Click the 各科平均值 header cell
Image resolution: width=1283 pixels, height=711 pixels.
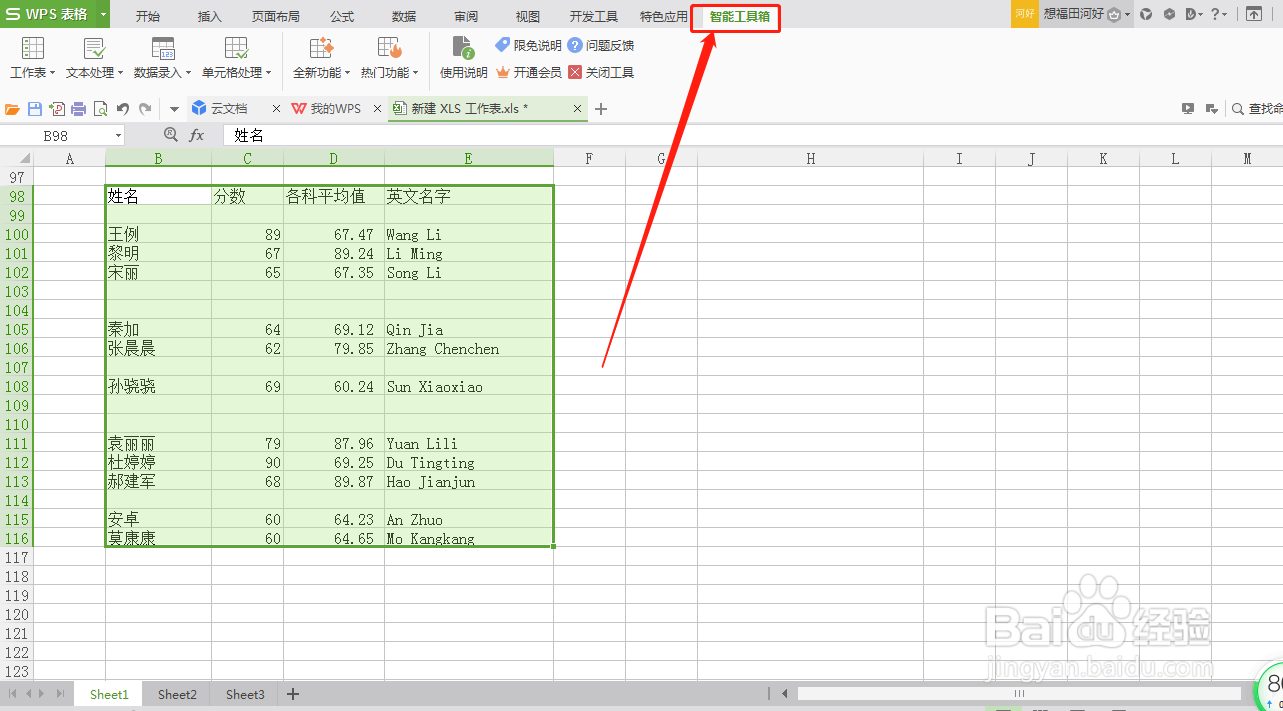point(334,196)
